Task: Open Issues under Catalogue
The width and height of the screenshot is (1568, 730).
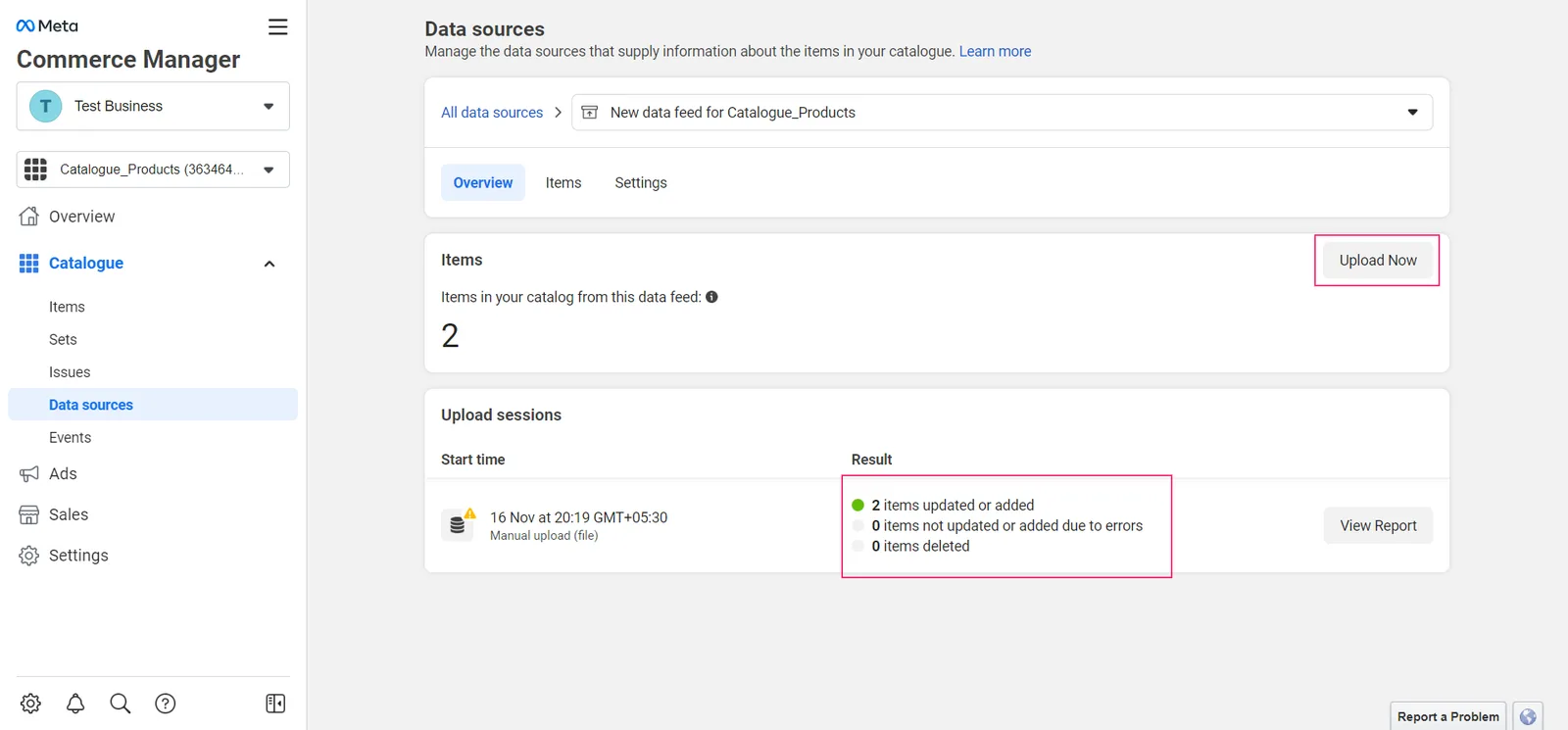Action: click(x=70, y=372)
